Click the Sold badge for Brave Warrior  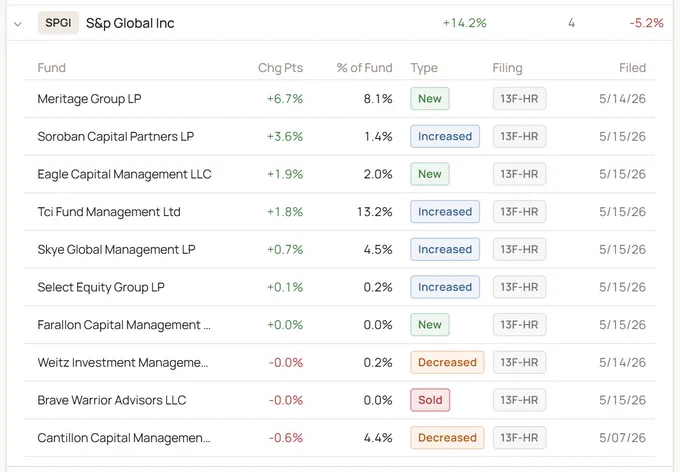[430, 400]
